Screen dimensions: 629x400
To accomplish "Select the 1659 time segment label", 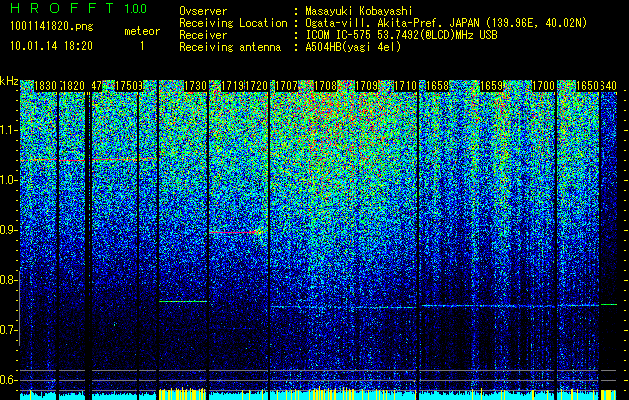I will 491,86.
